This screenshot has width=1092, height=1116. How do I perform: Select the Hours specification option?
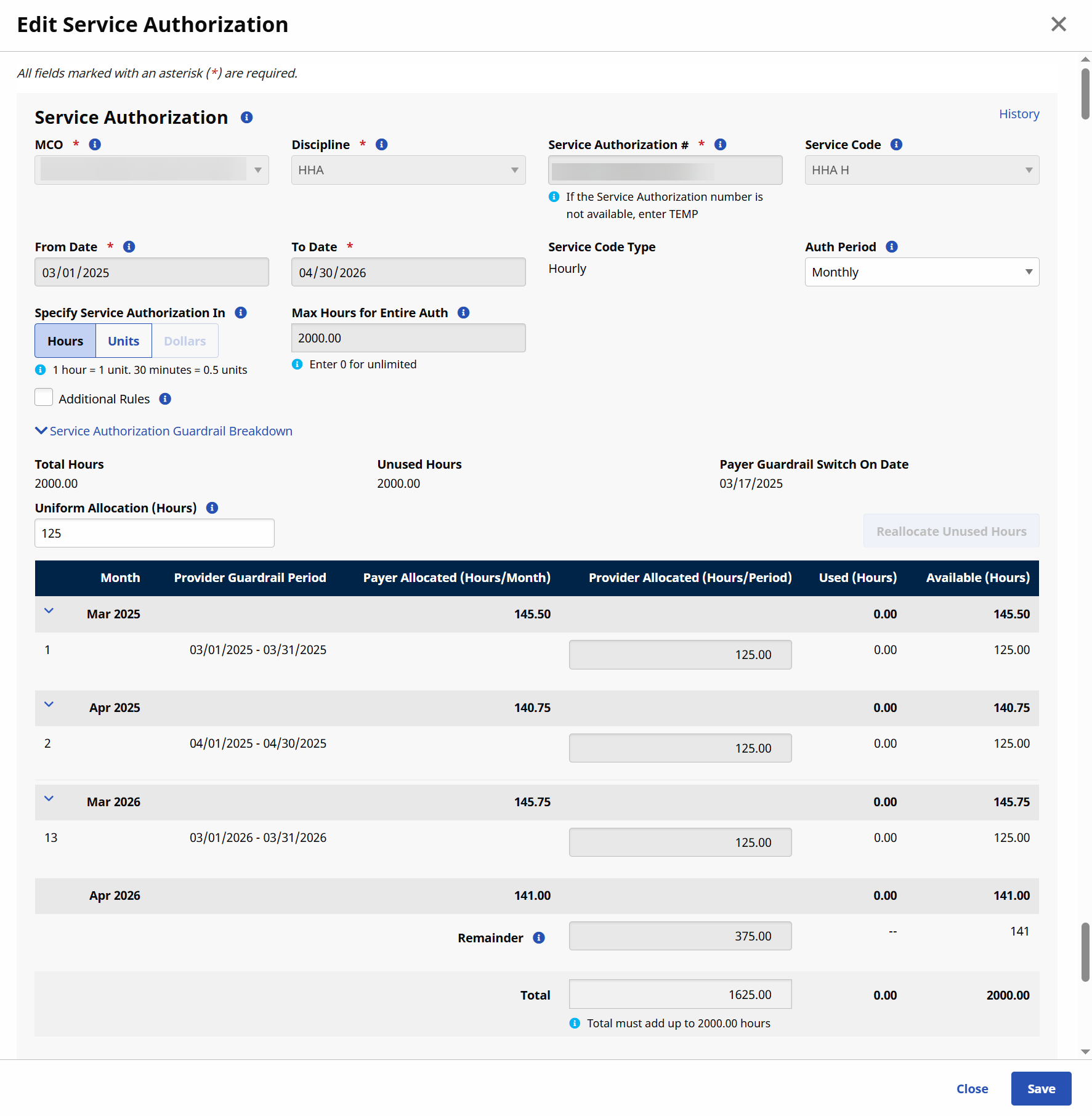point(65,341)
